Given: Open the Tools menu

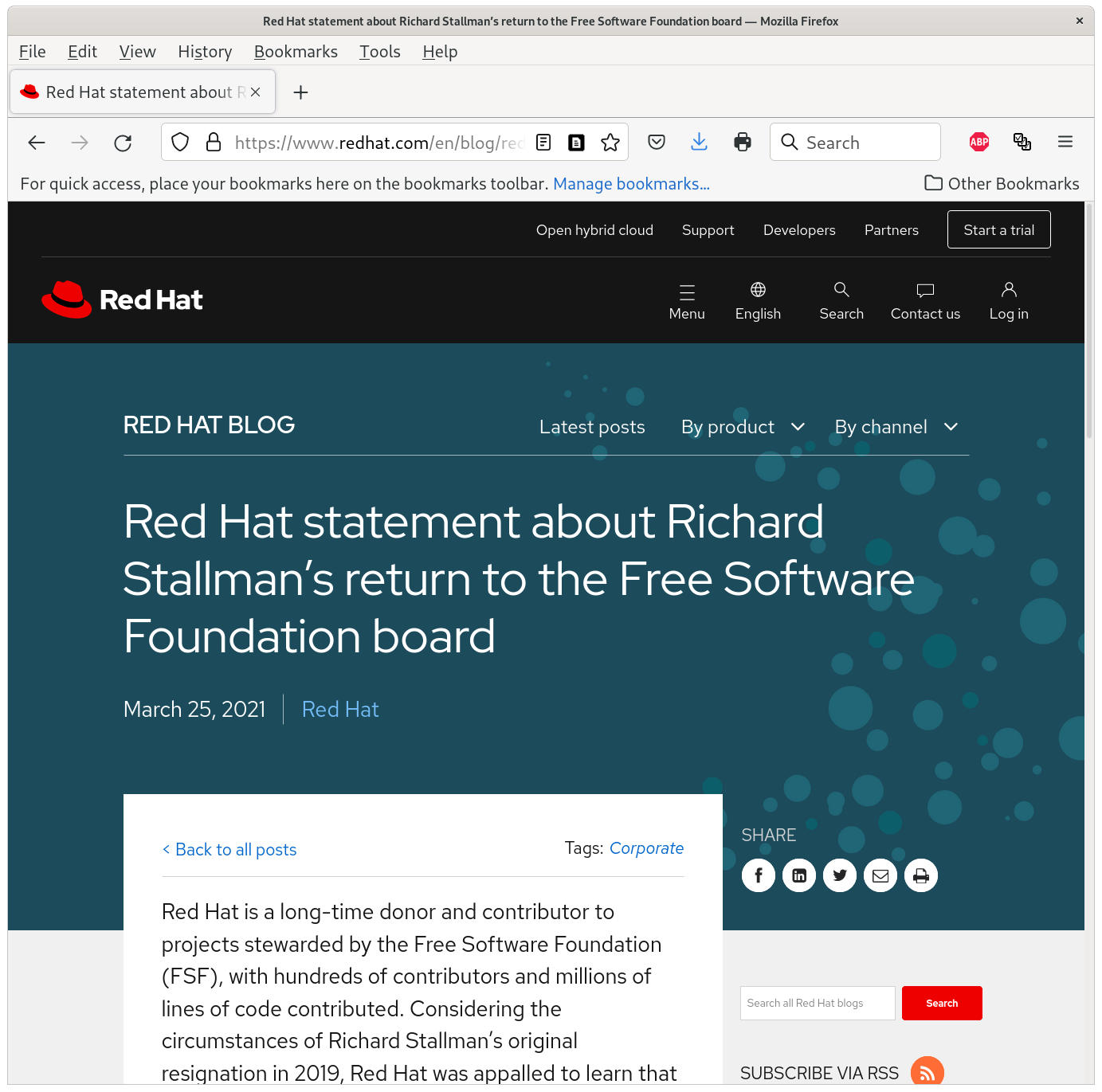Looking at the screenshot, I should (379, 52).
